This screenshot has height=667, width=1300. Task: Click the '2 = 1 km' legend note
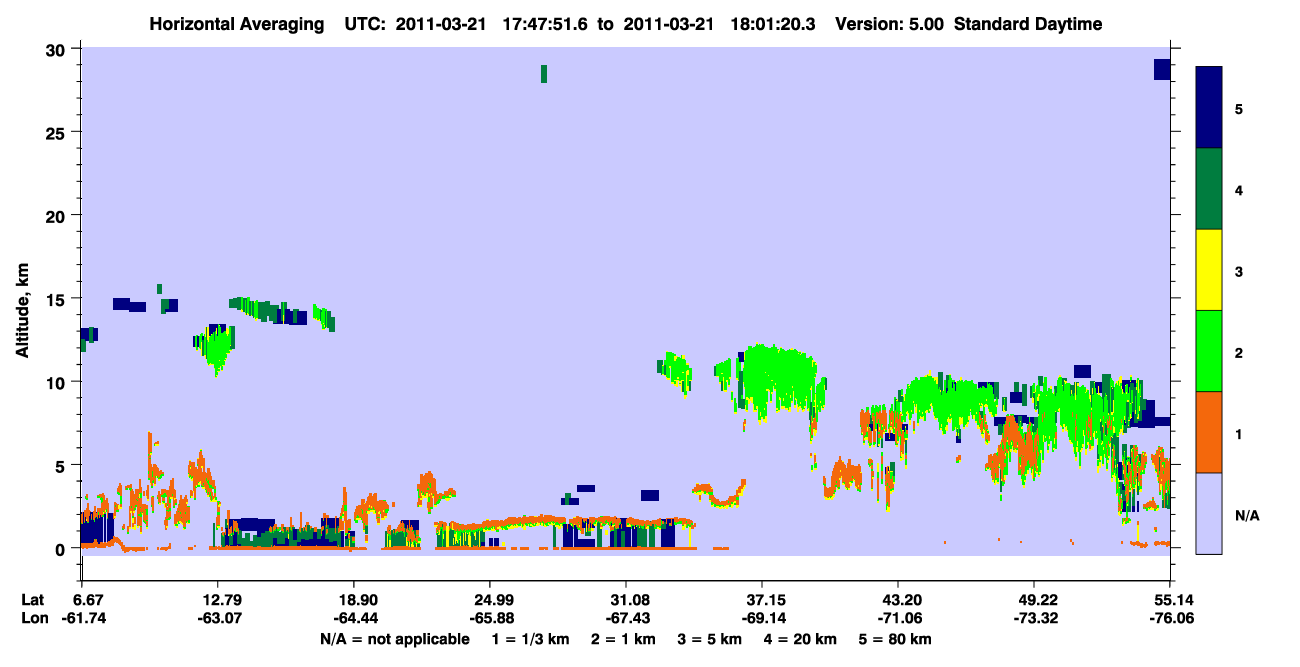click(x=626, y=639)
